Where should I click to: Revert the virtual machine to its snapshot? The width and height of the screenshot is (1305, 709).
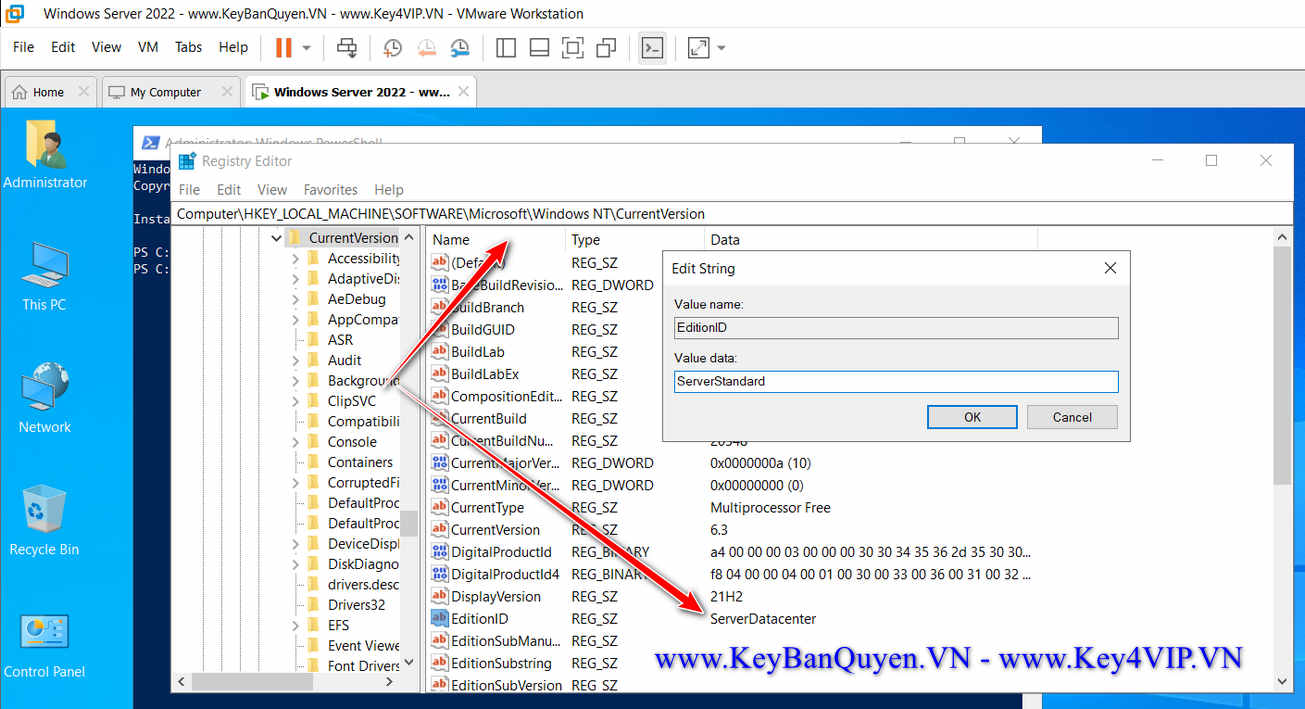[x=426, y=47]
